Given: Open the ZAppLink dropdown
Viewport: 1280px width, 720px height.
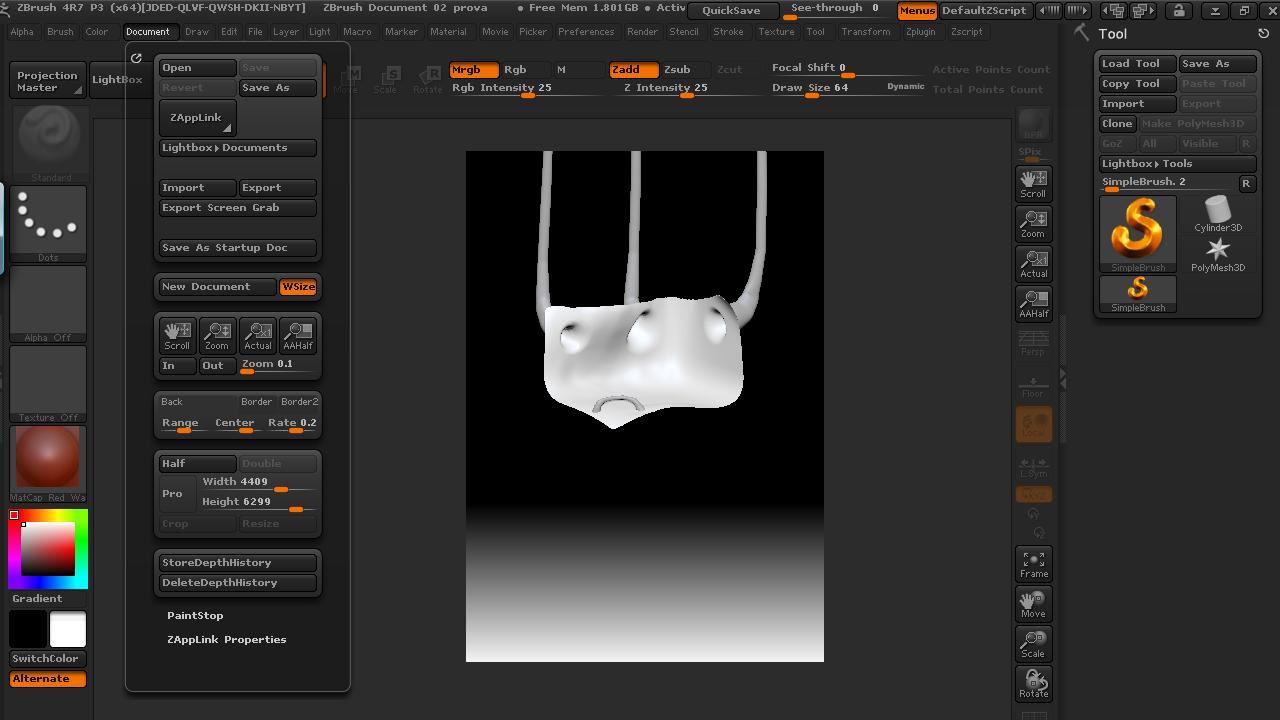Looking at the screenshot, I should (198, 118).
